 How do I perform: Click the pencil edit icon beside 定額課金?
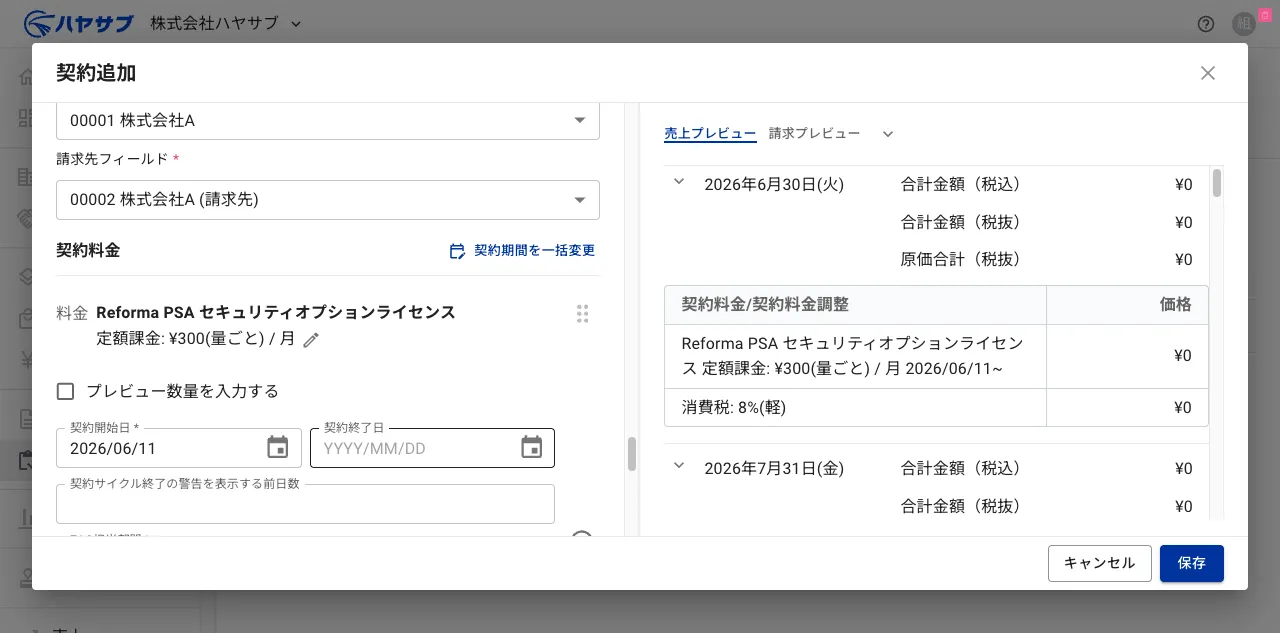click(311, 340)
